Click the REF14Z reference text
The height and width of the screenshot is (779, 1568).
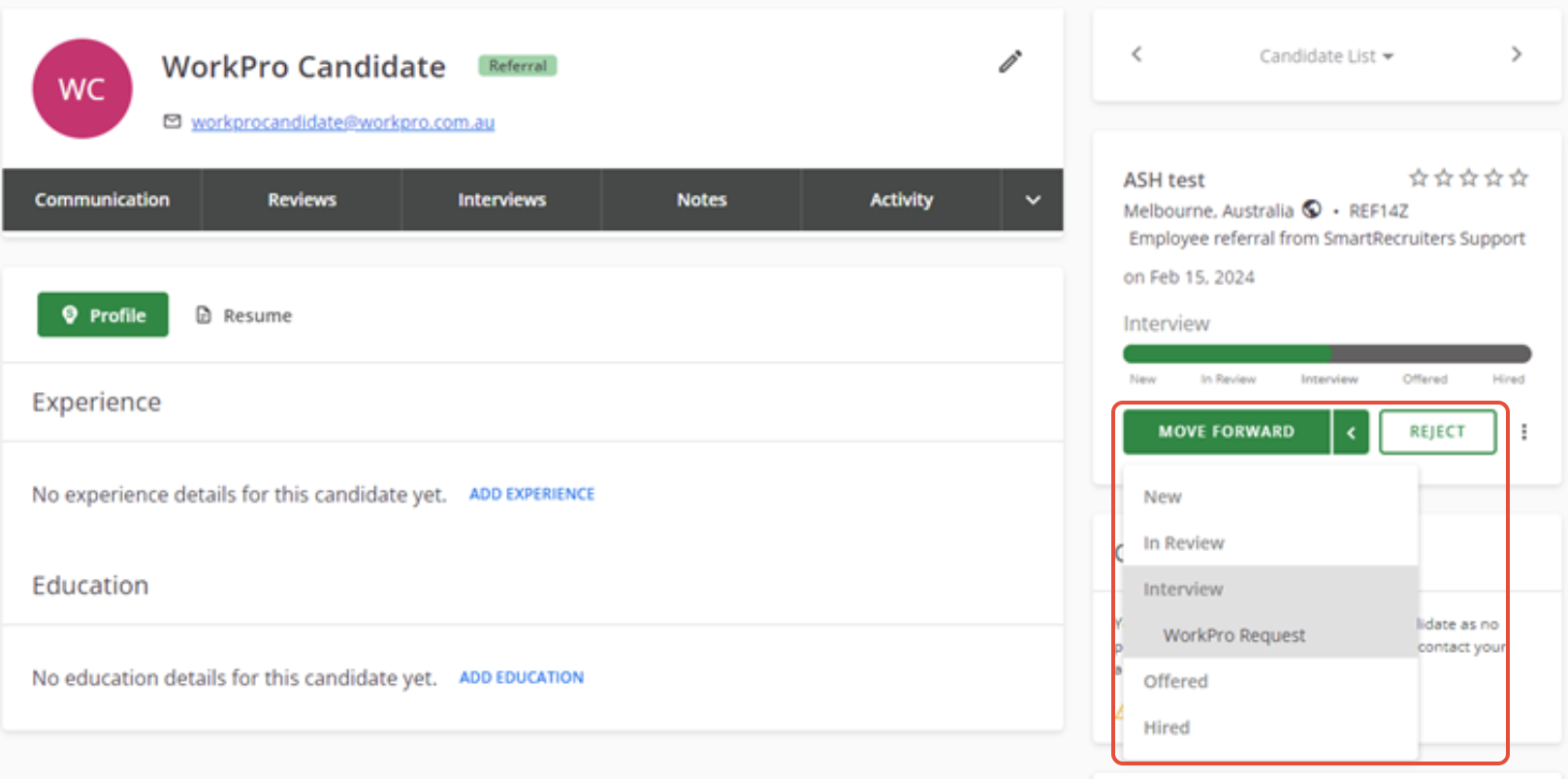(1378, 211)
